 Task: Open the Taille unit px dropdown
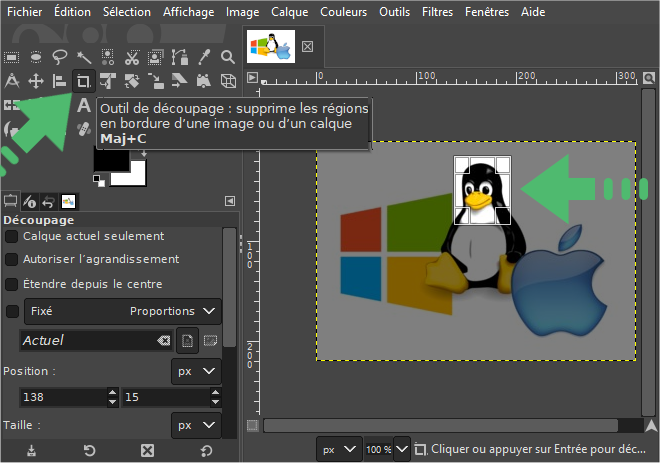tap(196, 426)
